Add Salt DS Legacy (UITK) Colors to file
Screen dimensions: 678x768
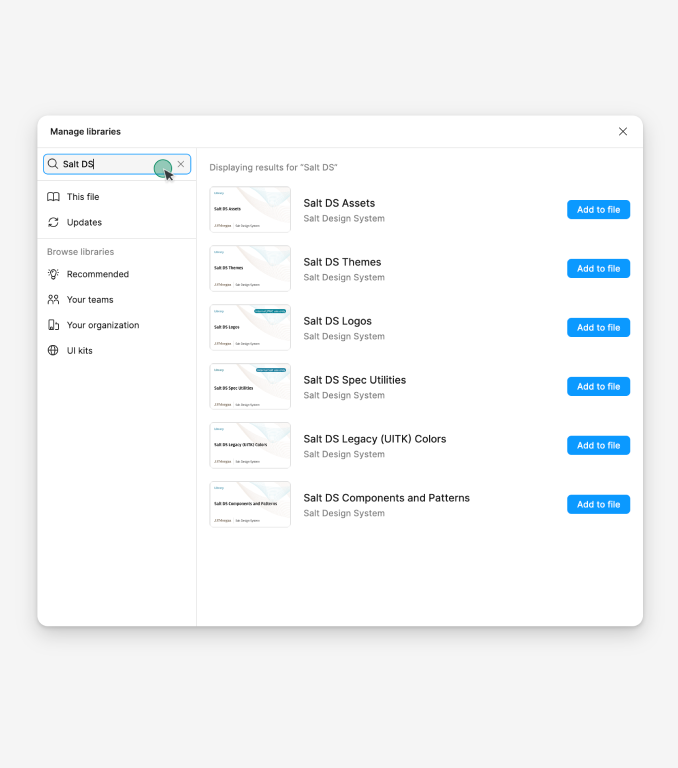coord(598,446)
